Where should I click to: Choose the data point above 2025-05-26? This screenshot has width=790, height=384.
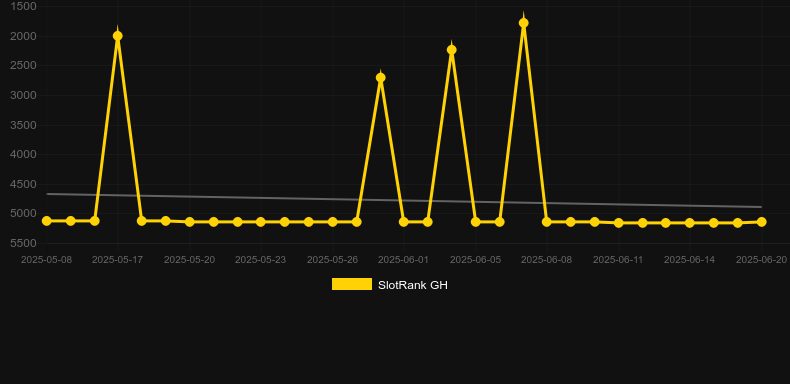click(x=333, y=222)
